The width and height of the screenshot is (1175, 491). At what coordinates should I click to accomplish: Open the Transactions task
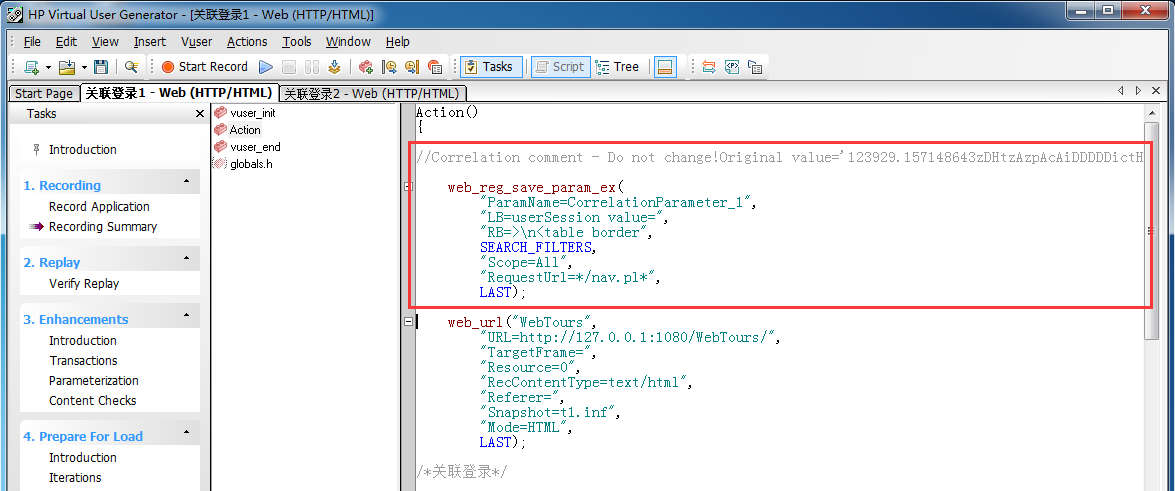coord(83,361)
